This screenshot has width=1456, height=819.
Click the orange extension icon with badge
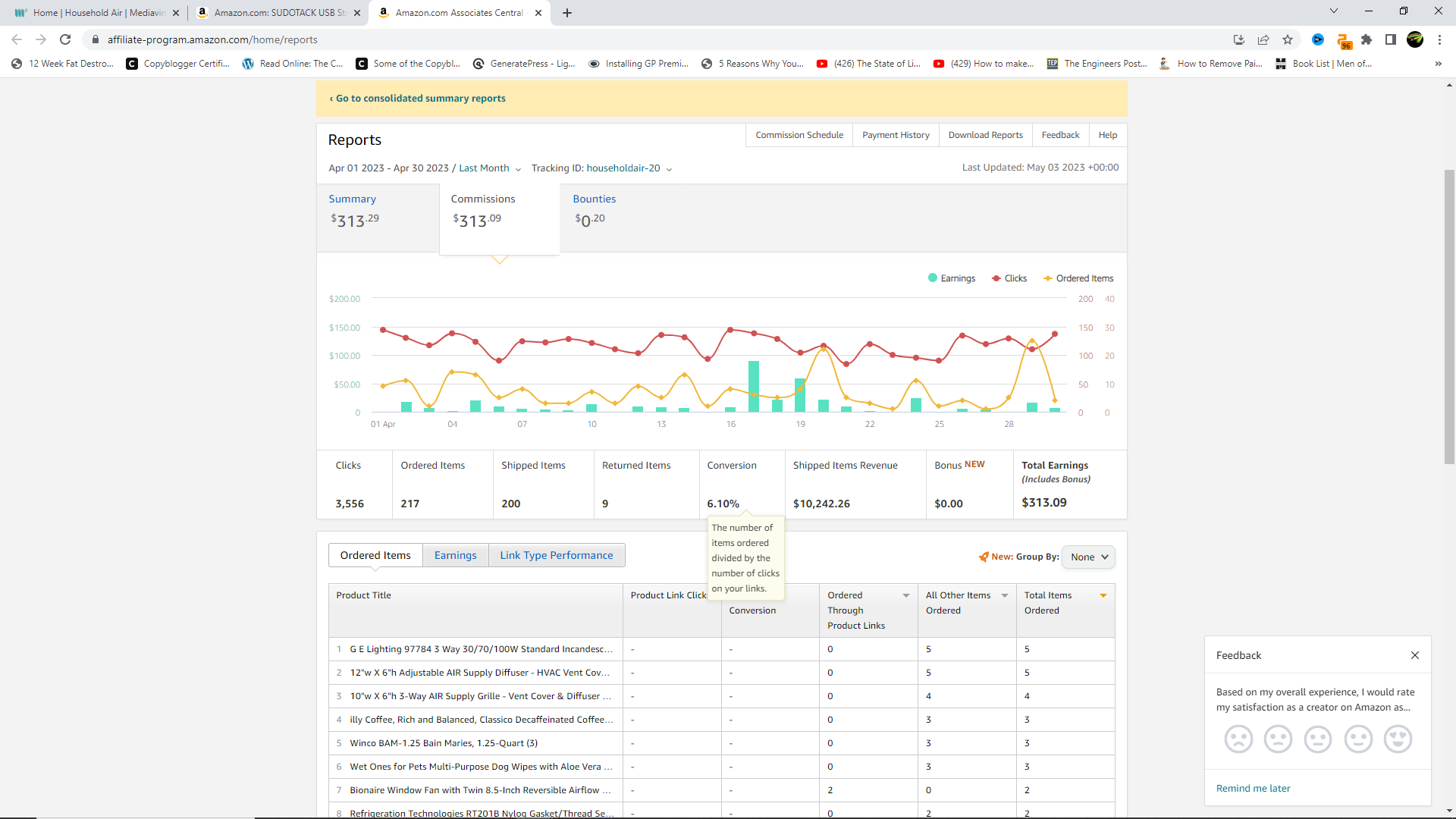pyautogui.click(x=1343, y=40)
